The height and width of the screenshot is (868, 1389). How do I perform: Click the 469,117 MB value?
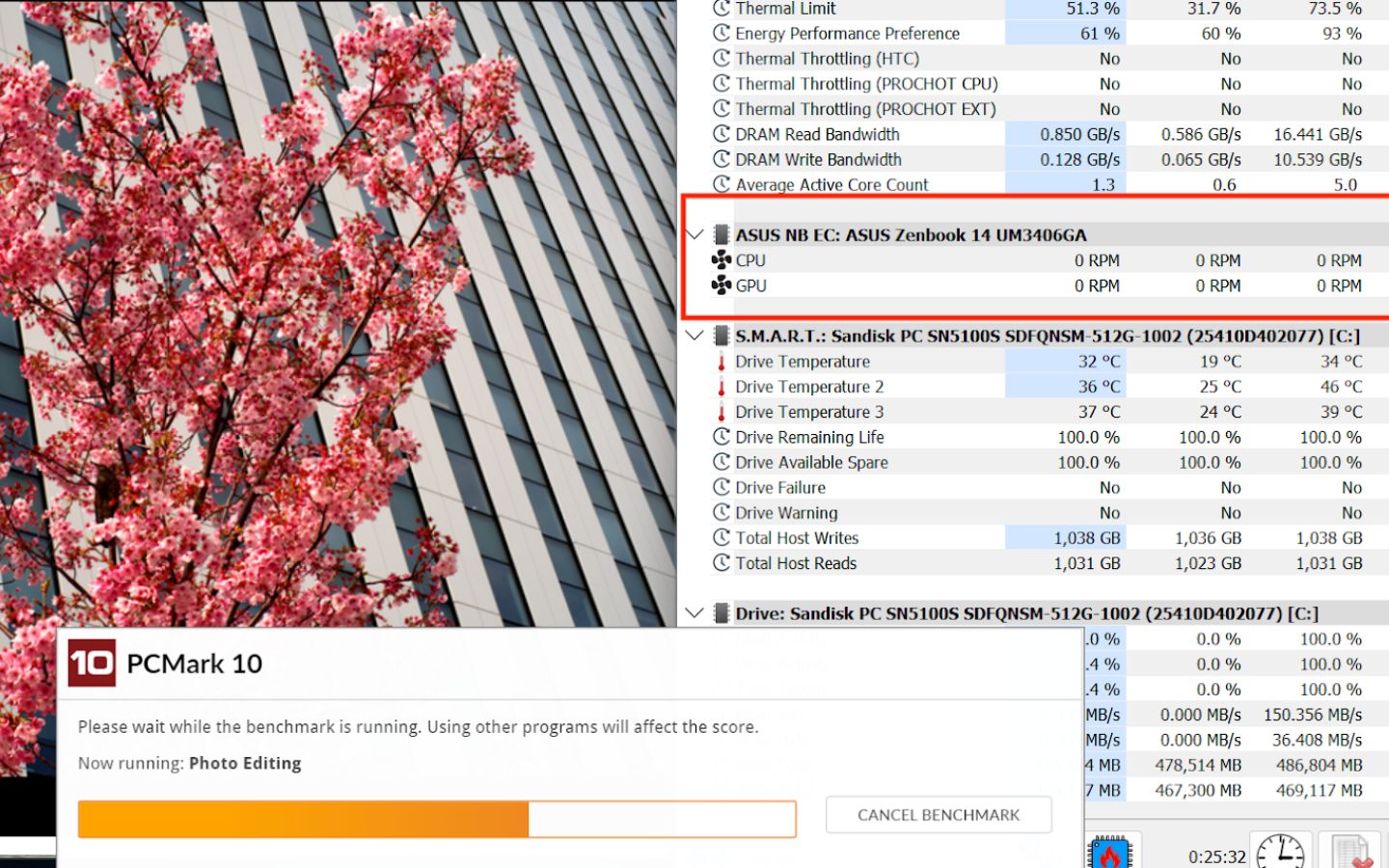pos(1319,790)
